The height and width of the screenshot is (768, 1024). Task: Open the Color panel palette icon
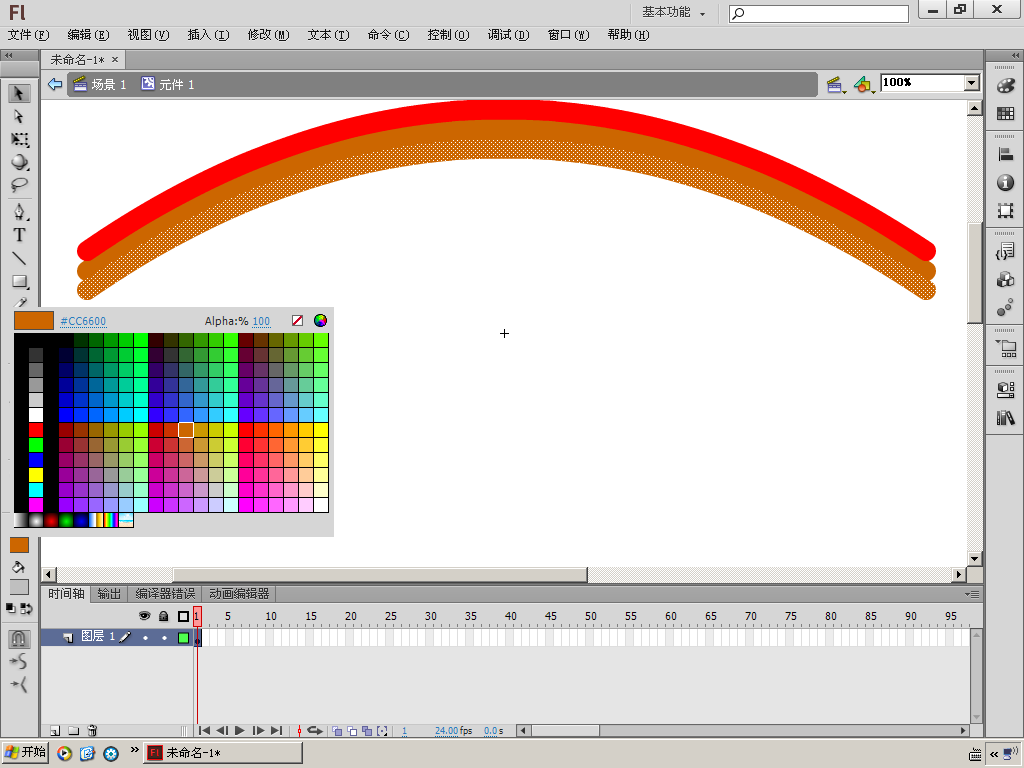click(1005, 87)
